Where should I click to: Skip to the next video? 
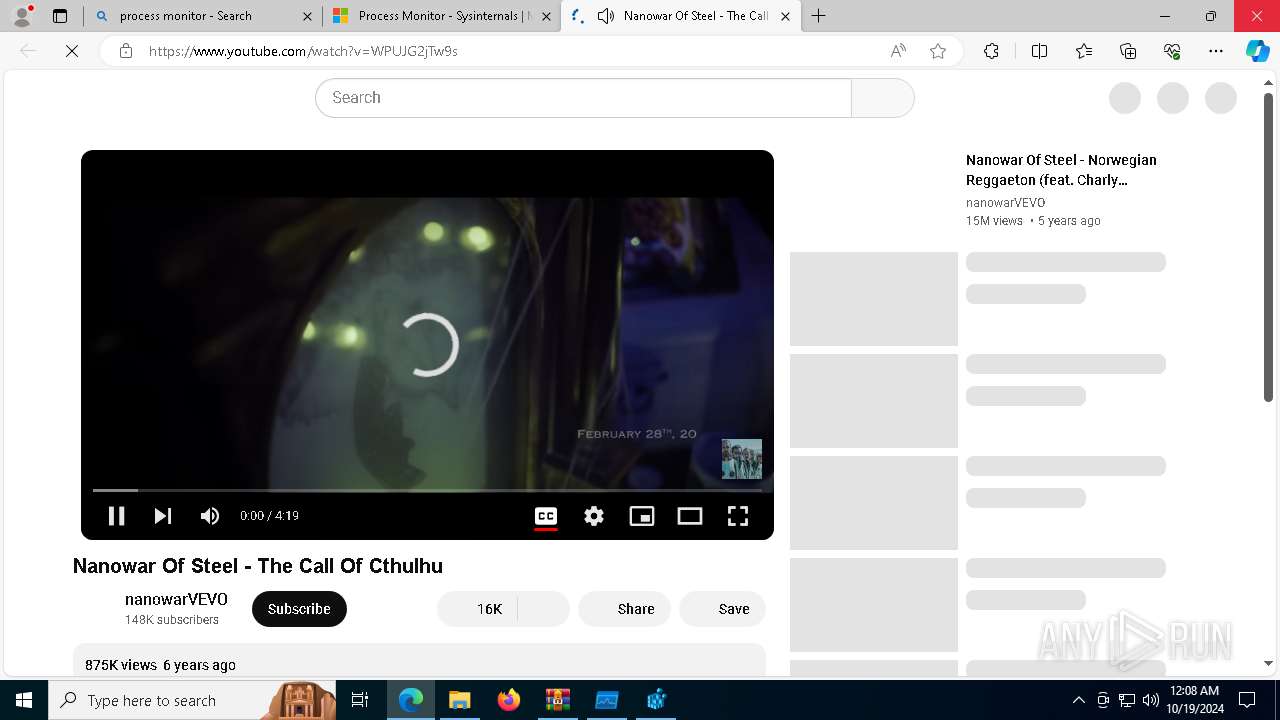(x=163, y=516)
